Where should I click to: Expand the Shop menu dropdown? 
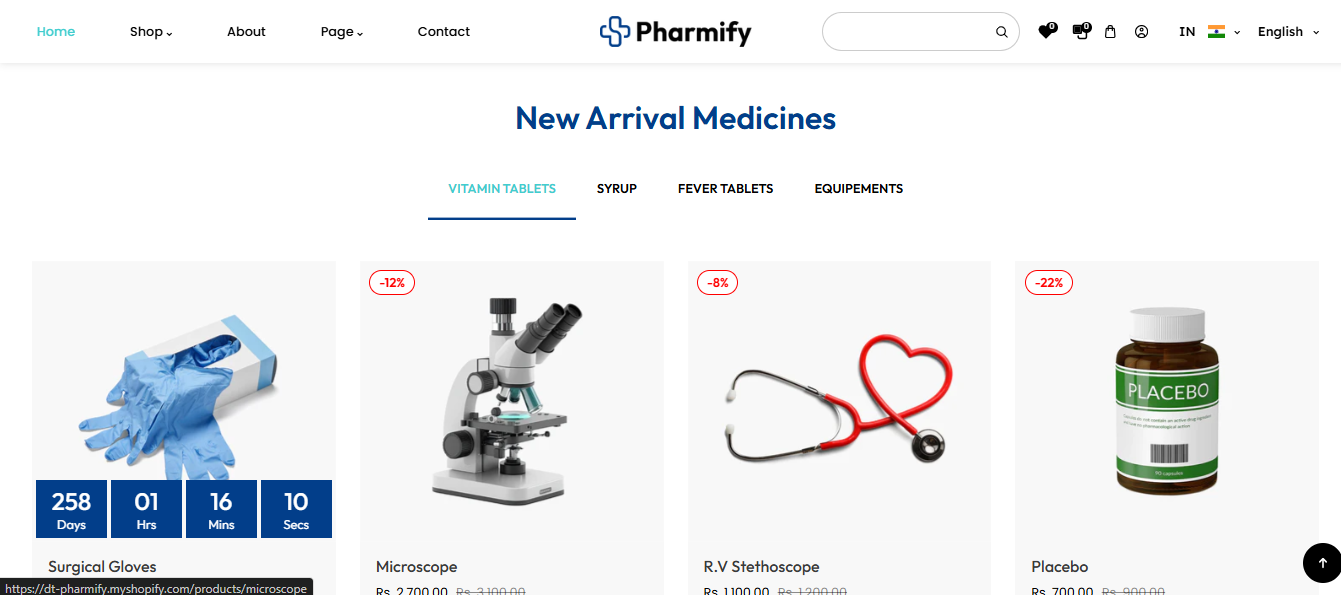coord(151,32)
